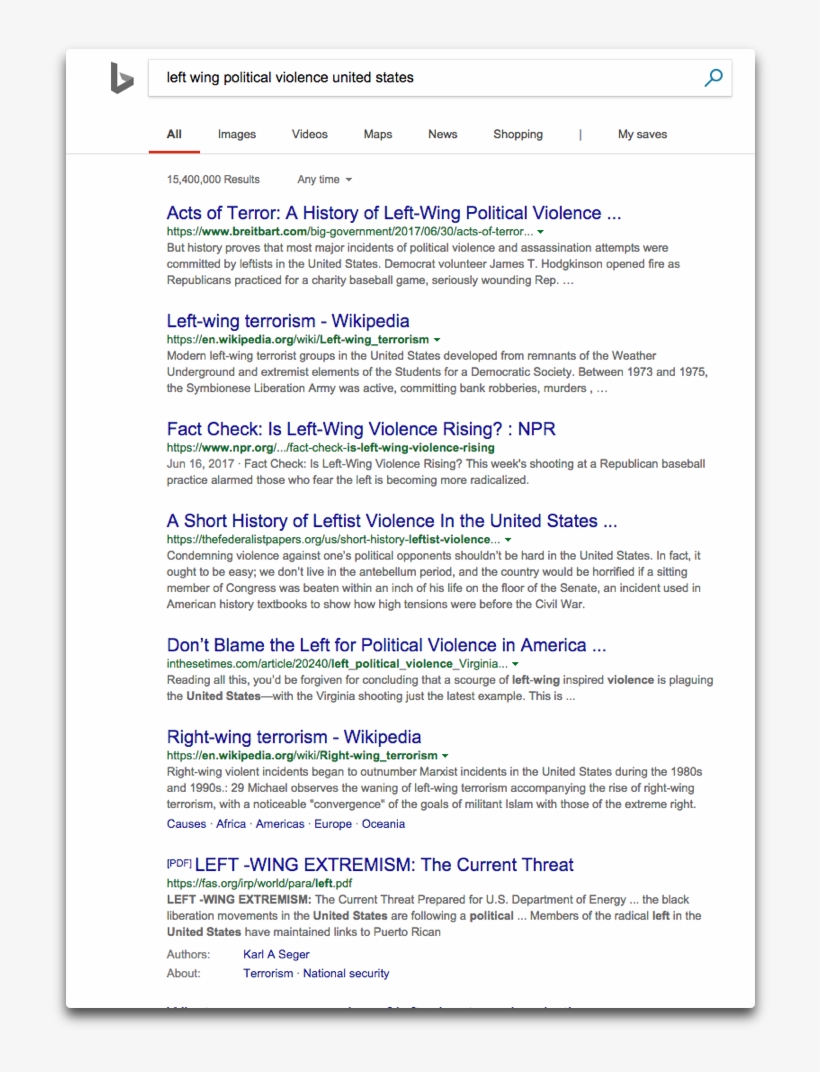Click the thefederalistpapers.org green URL
820x1072 pixels.
pos(333,539)
